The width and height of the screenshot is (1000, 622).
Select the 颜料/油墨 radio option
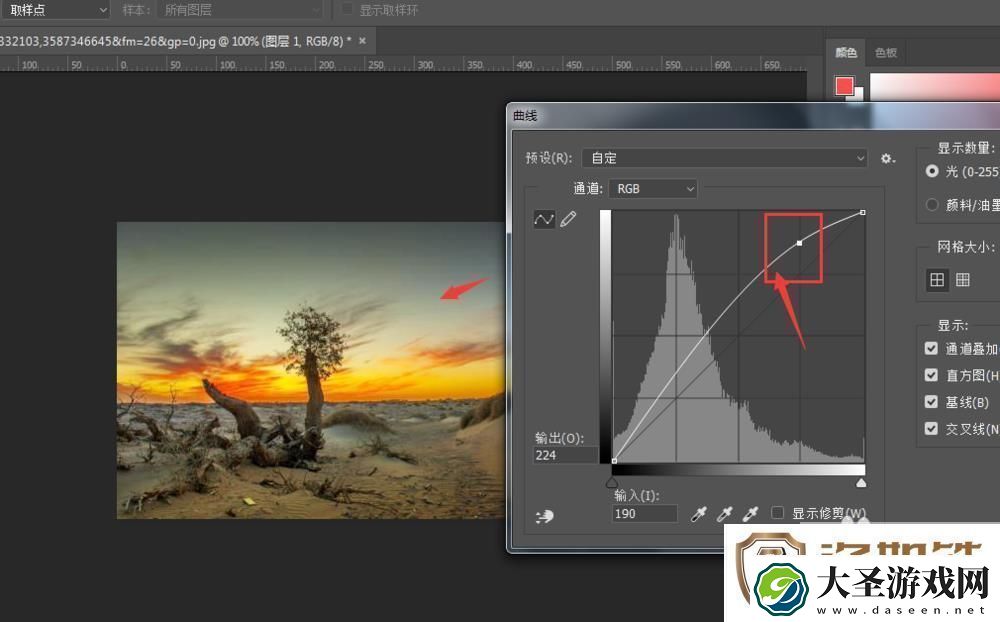point(932,205)
